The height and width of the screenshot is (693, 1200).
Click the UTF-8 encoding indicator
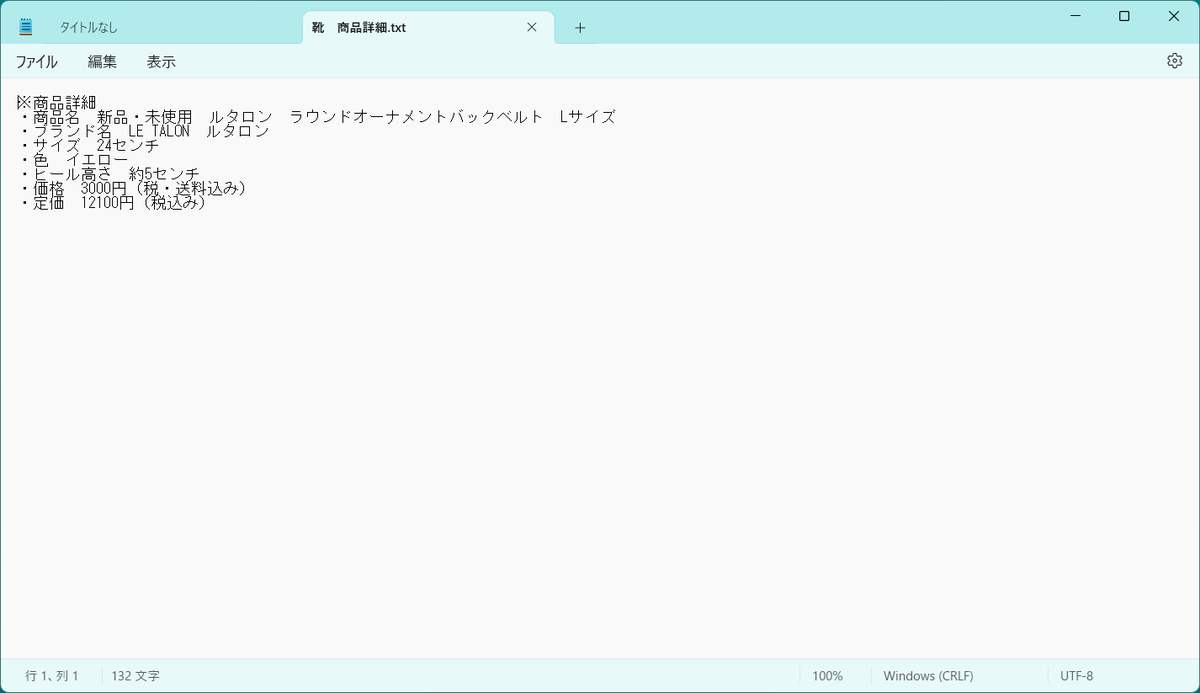pyautogui.click(x=1076, y=676)
